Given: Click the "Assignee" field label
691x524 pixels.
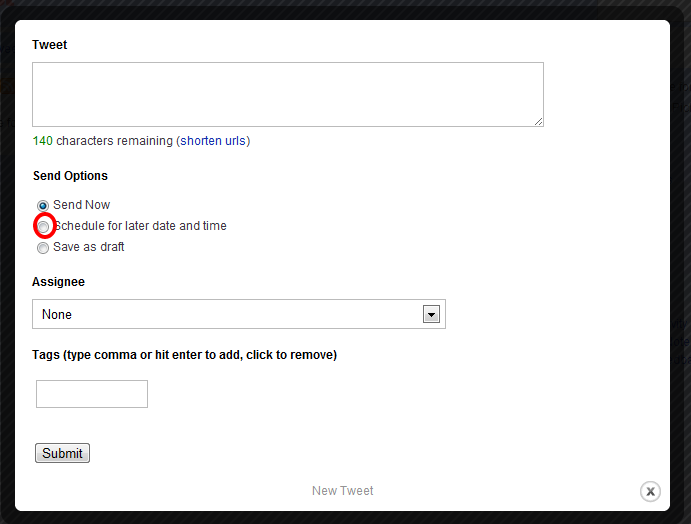Looking at the screenshot, I should pos(58,282).
